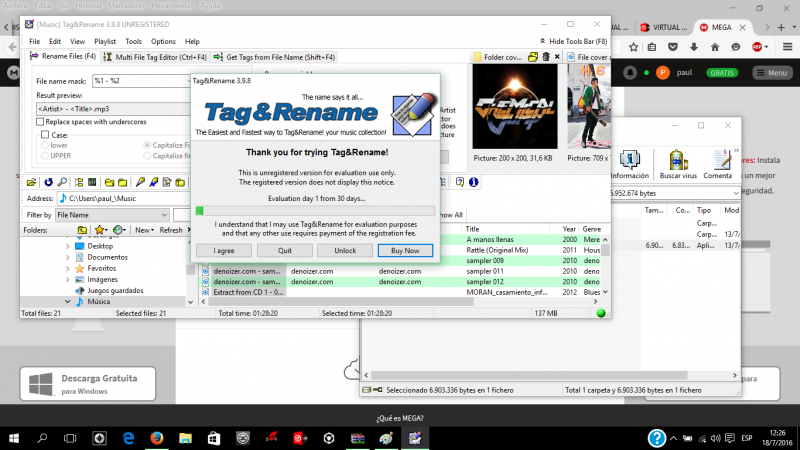Viewport: 800px width, 450px height.
Task: Click the Windows Start button
Action: pos(14,438)
